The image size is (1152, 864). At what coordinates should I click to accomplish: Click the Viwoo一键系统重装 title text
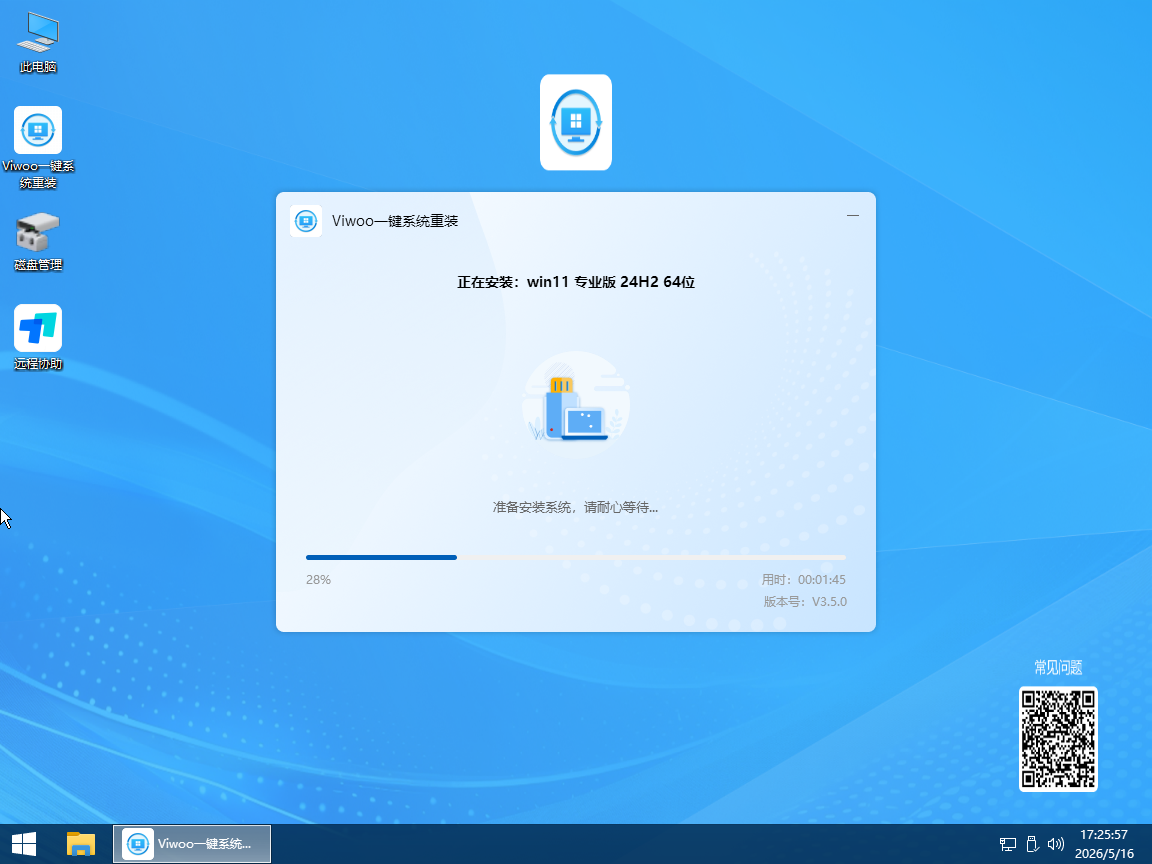click(x=395, y=221)
